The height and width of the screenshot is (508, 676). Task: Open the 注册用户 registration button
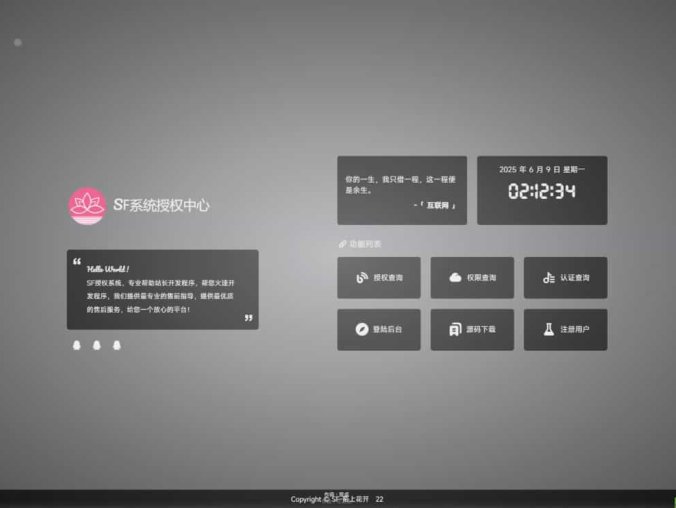[565, 330]
